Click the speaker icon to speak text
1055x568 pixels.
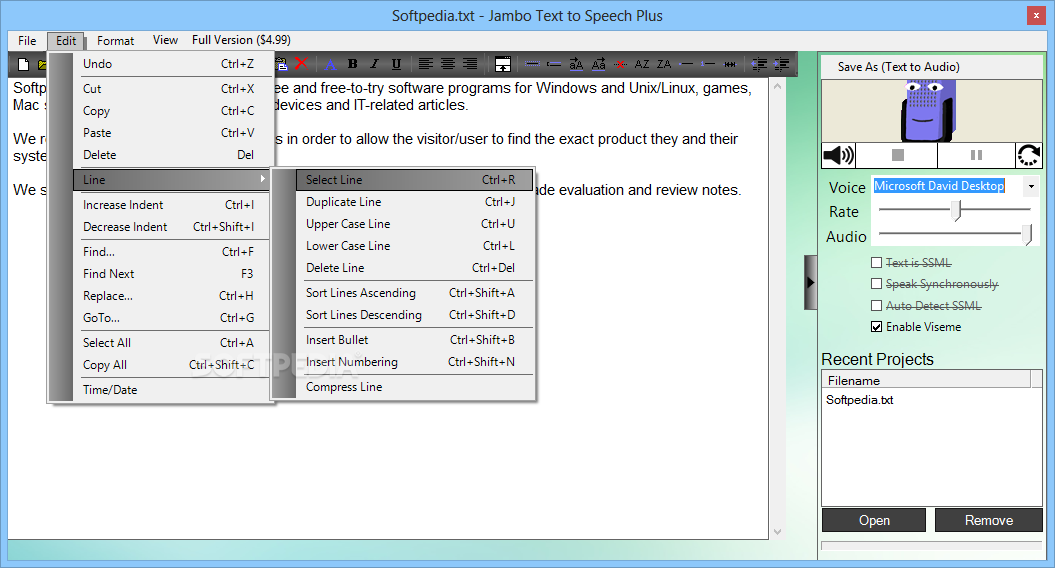(838, 155)
